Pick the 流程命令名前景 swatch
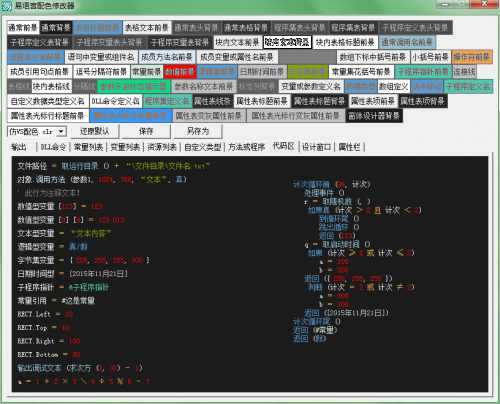 [x=35, y=57]
